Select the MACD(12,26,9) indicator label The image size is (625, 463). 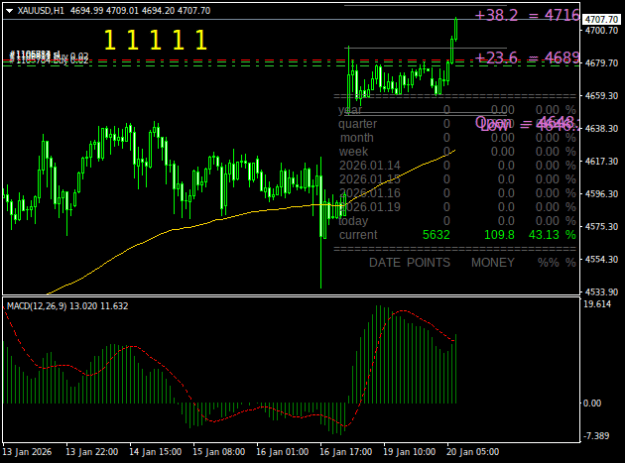(37, 306)
